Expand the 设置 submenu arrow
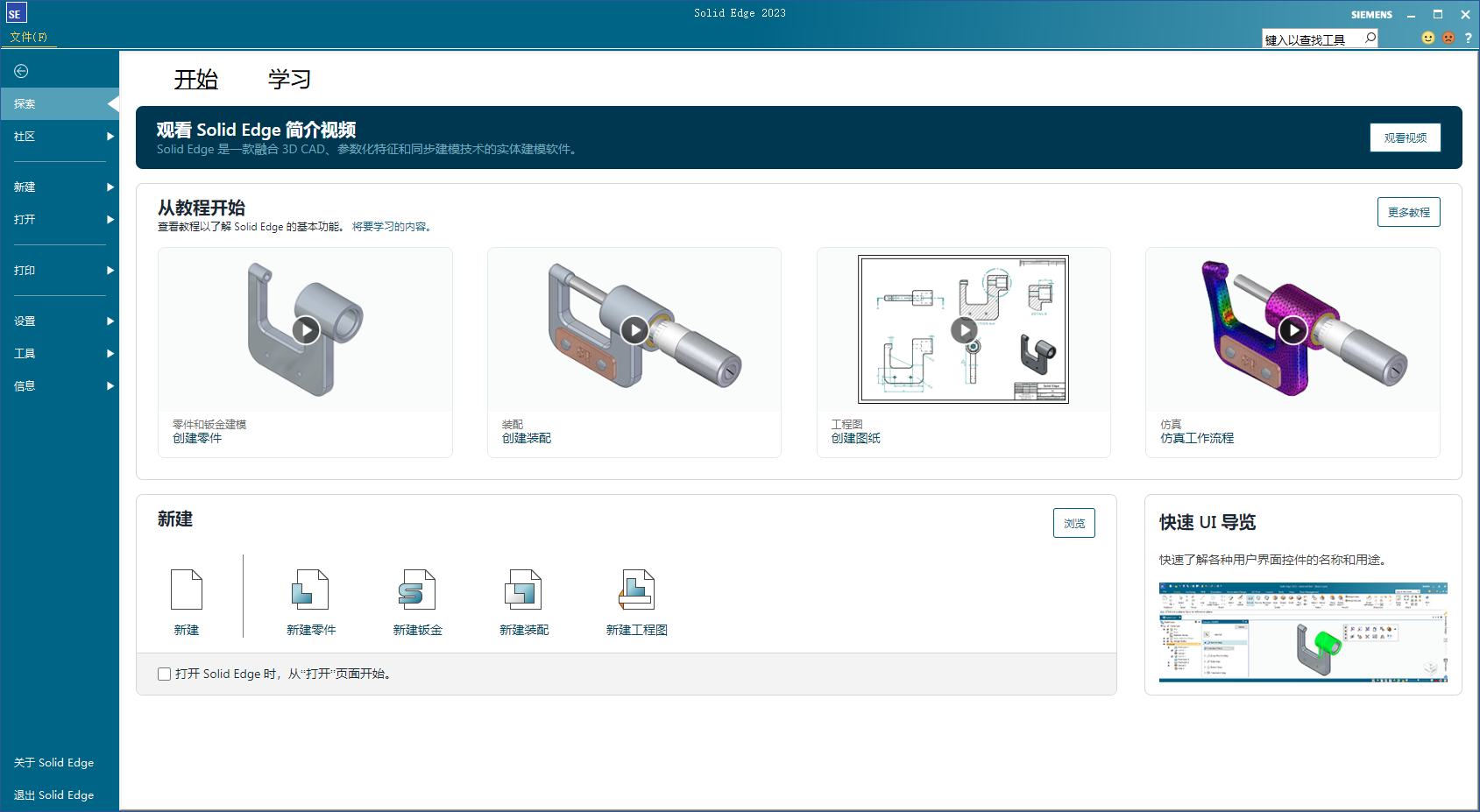 pos(110,321)
